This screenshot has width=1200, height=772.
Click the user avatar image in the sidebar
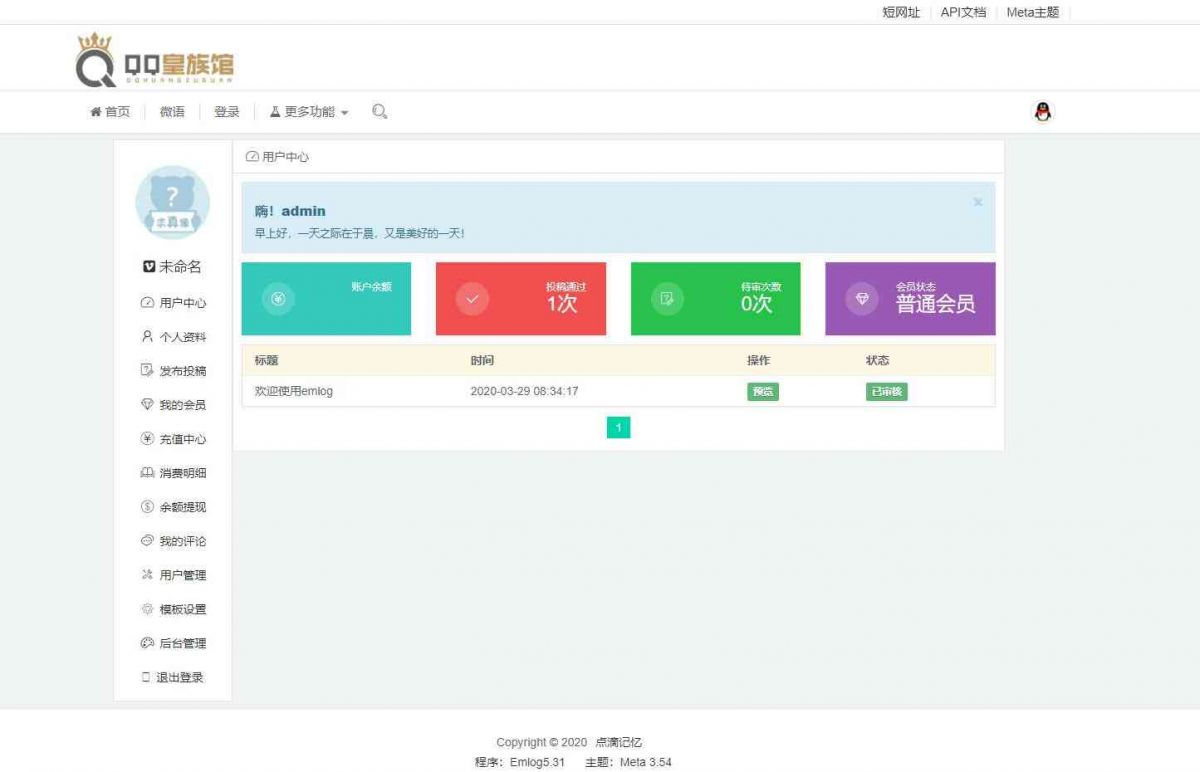(x=172, y=203)
